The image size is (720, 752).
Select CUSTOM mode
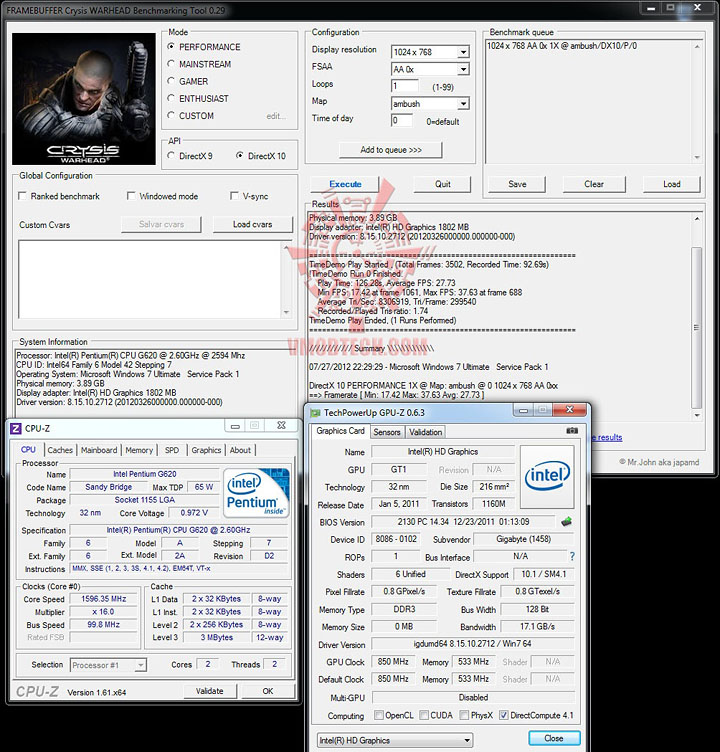click(x=170, y=116)
